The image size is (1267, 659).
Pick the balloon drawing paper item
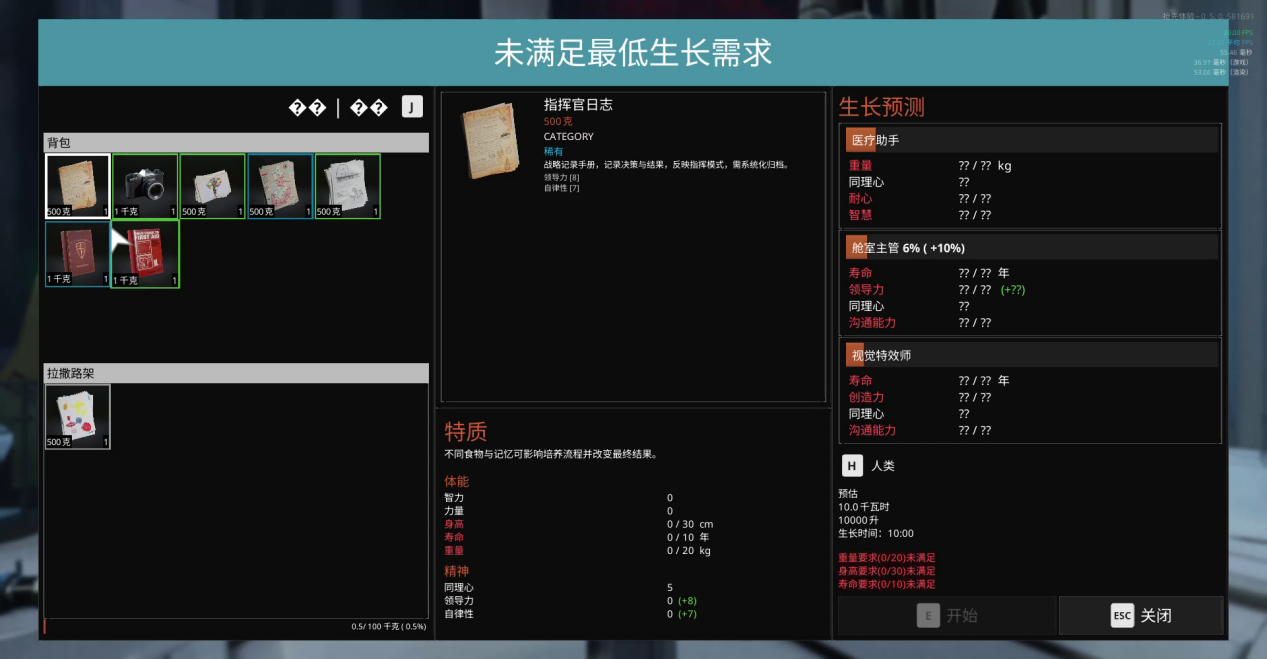pos(212,186)
